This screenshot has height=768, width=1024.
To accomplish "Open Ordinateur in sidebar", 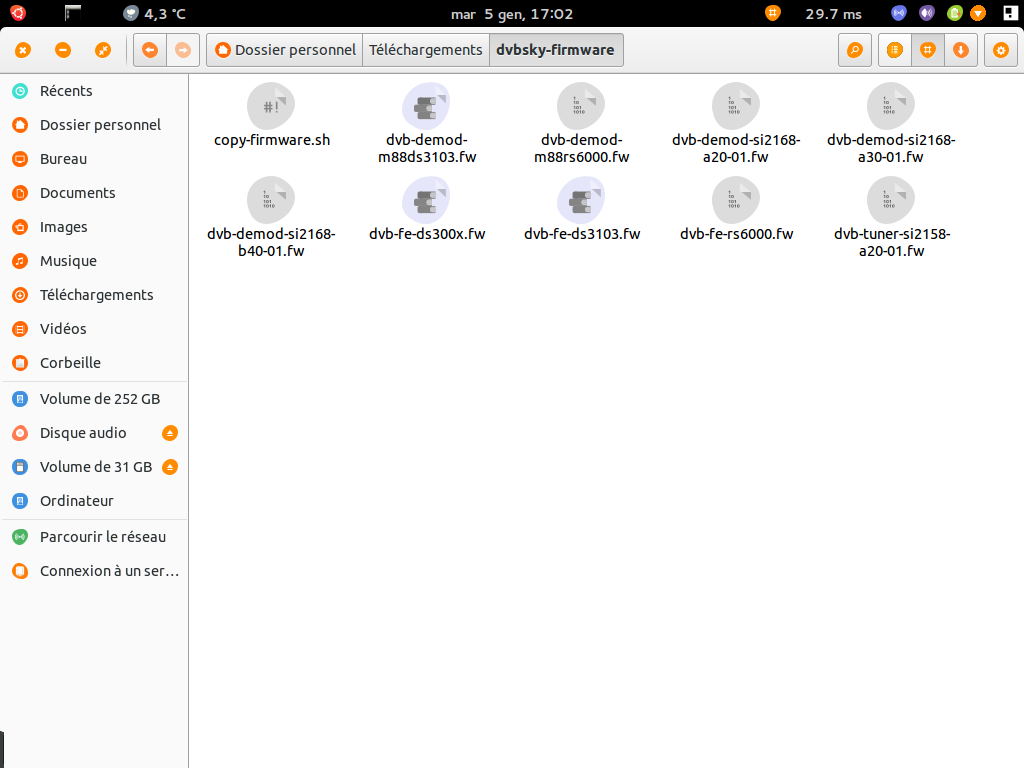I will point(95,501).
